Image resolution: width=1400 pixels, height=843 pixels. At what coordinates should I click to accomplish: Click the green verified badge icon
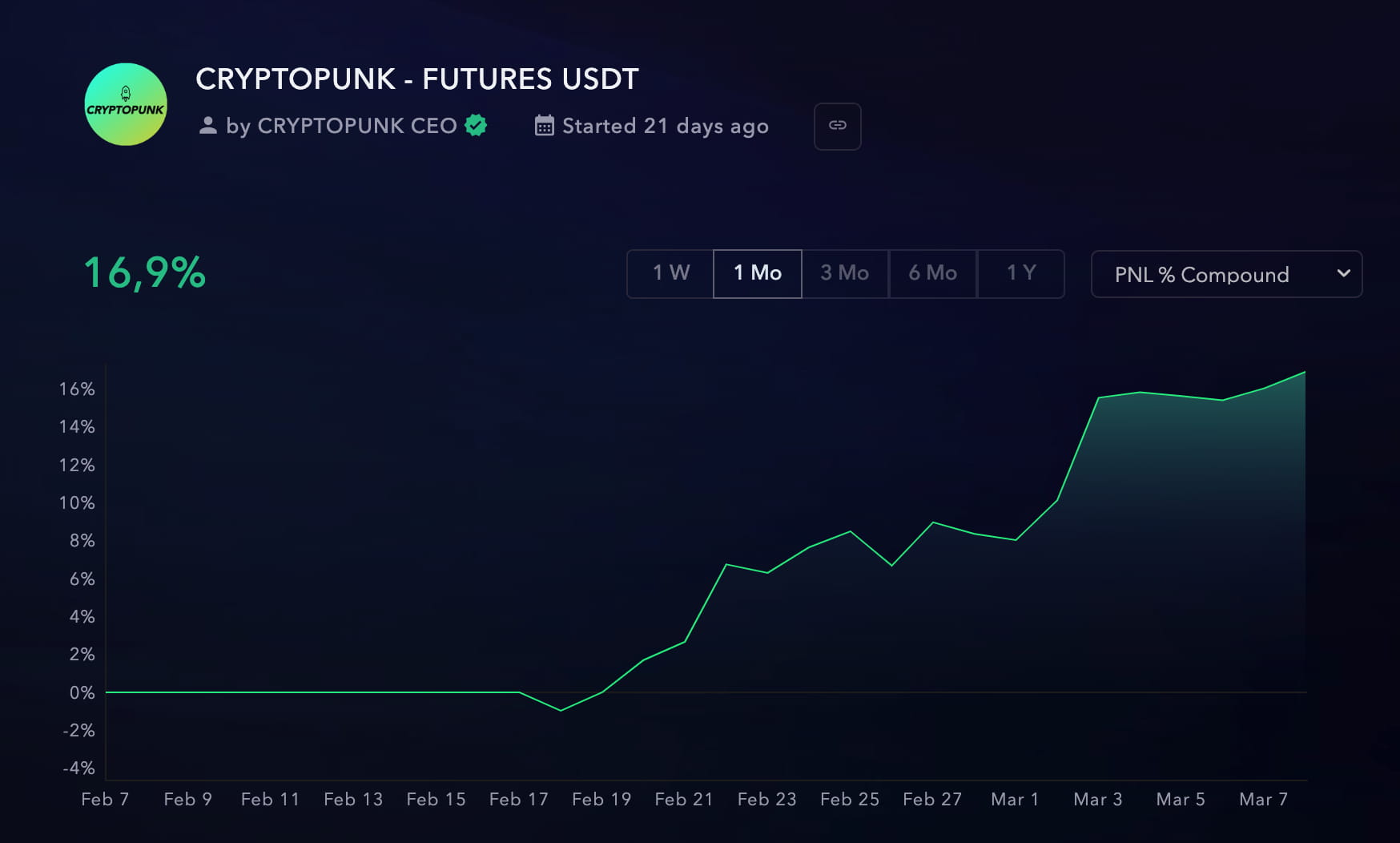click(476, 125)
